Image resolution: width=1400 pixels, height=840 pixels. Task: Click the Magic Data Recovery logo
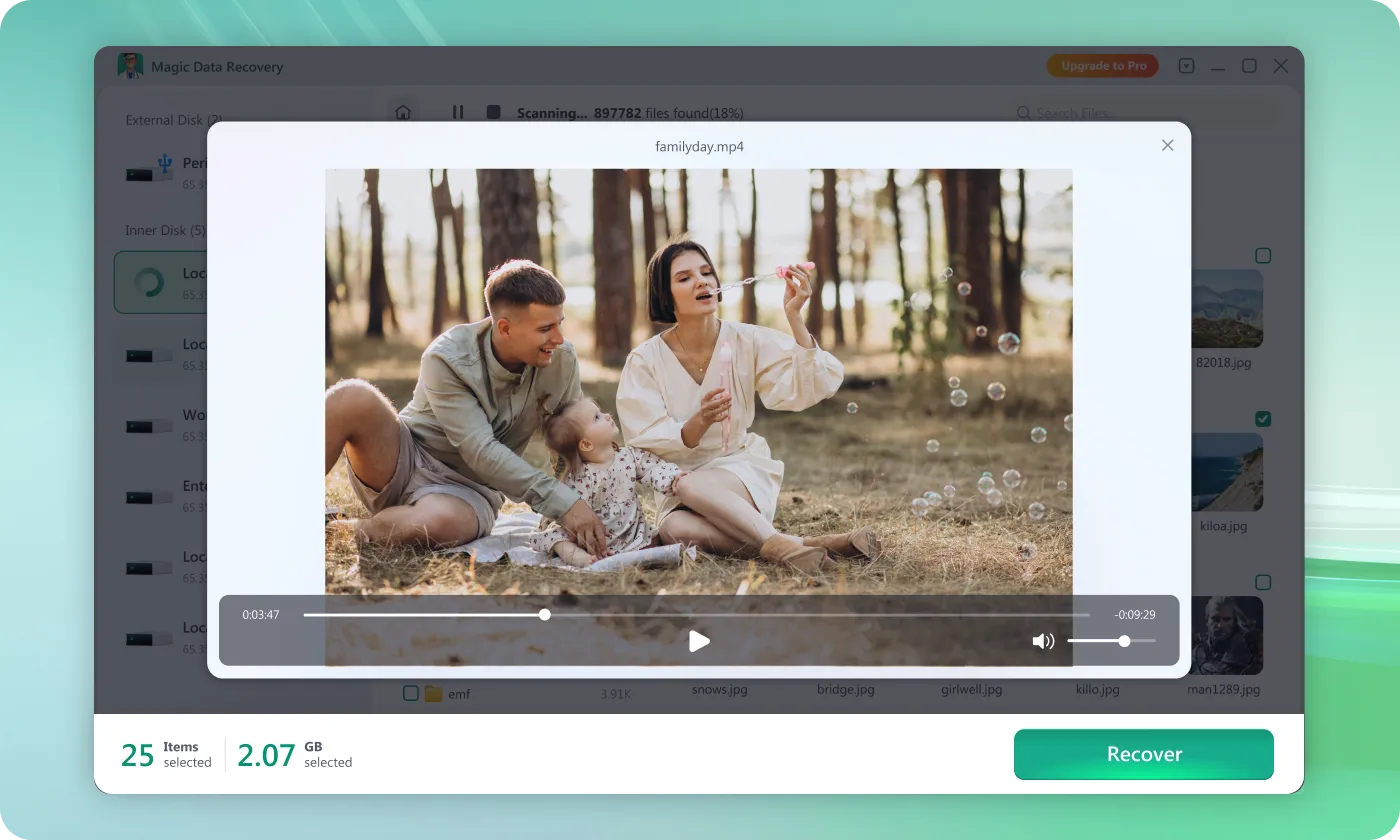[x=130, y=66]
